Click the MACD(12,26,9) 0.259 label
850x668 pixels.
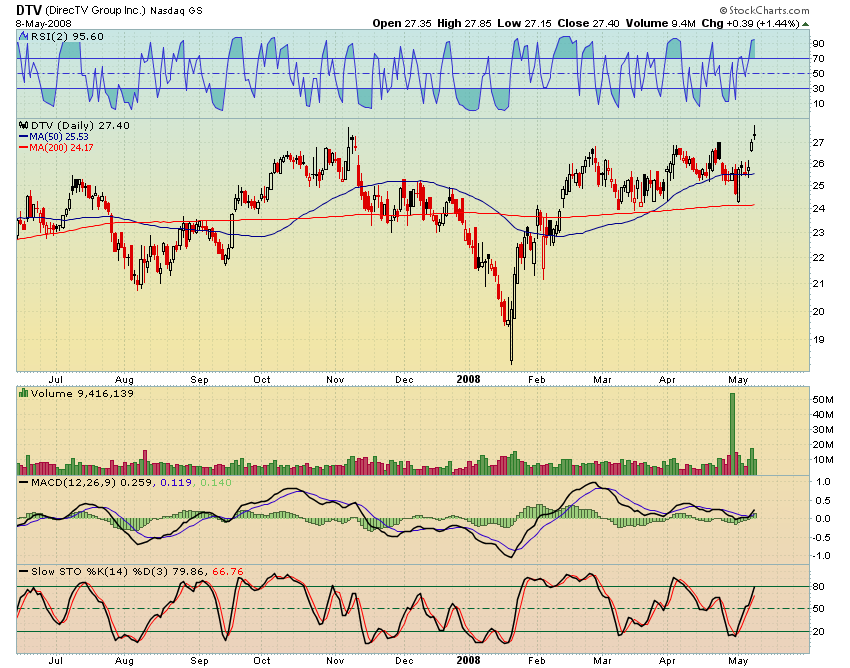pyautogui.click(x=92, y=482)
